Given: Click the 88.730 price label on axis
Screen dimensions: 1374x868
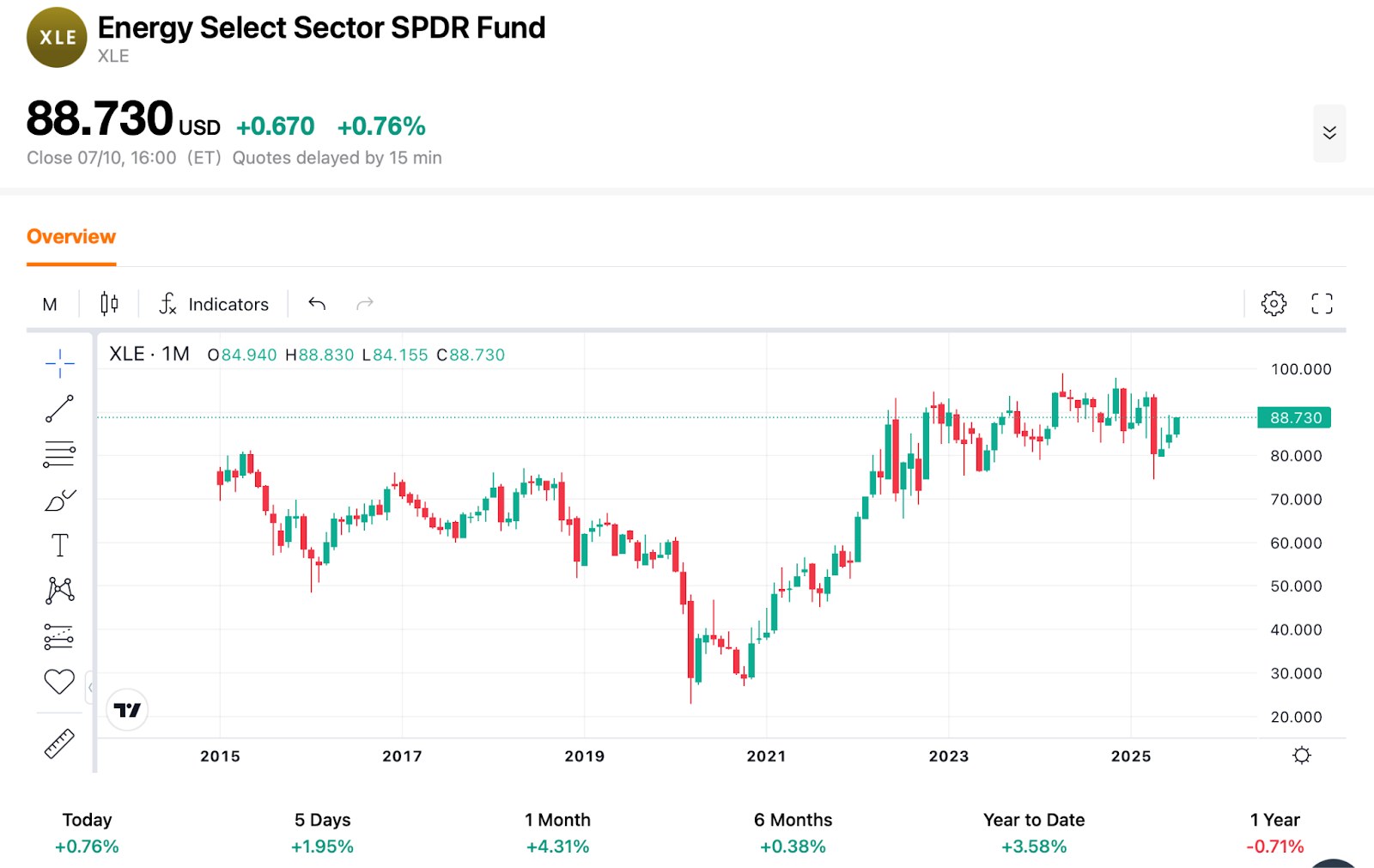Looking at the screenshot, I should (x=1295, y=417).
